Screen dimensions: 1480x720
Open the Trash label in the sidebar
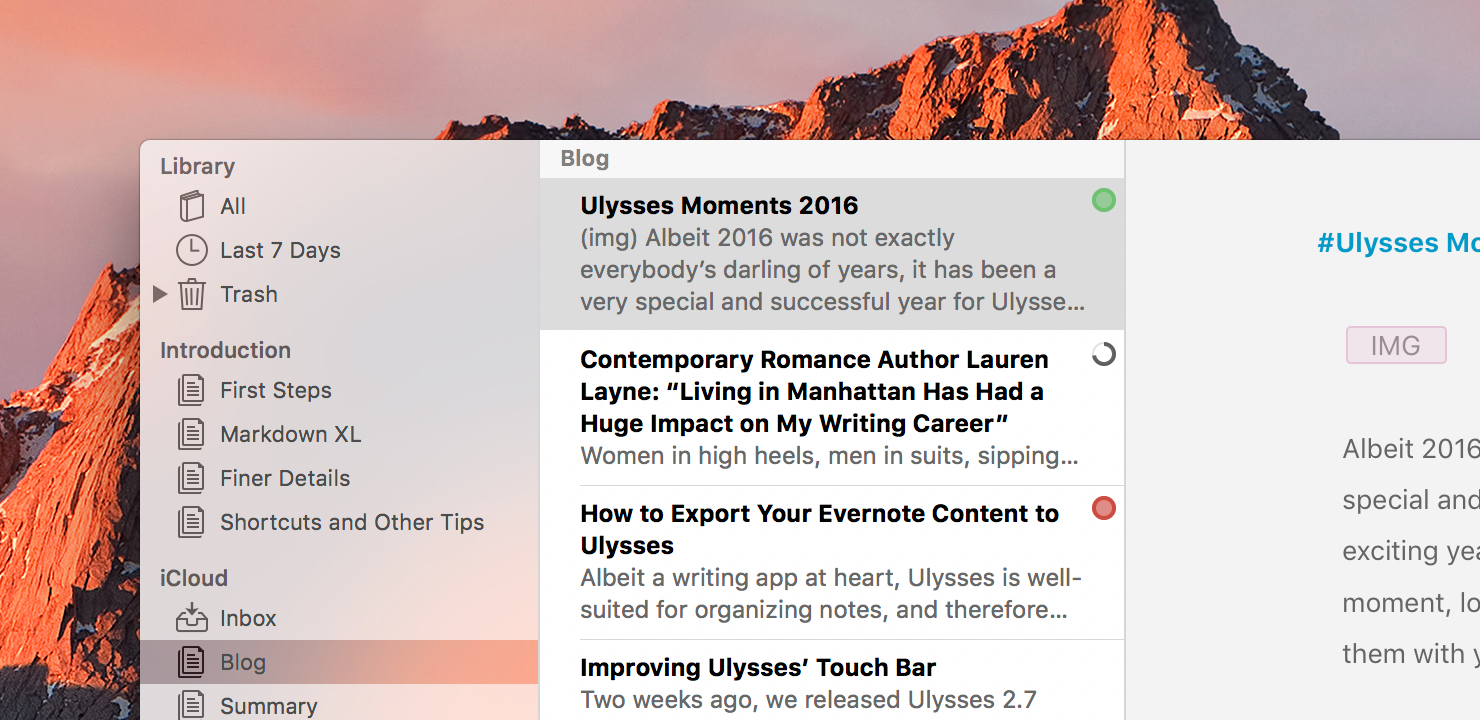point(249,294)
